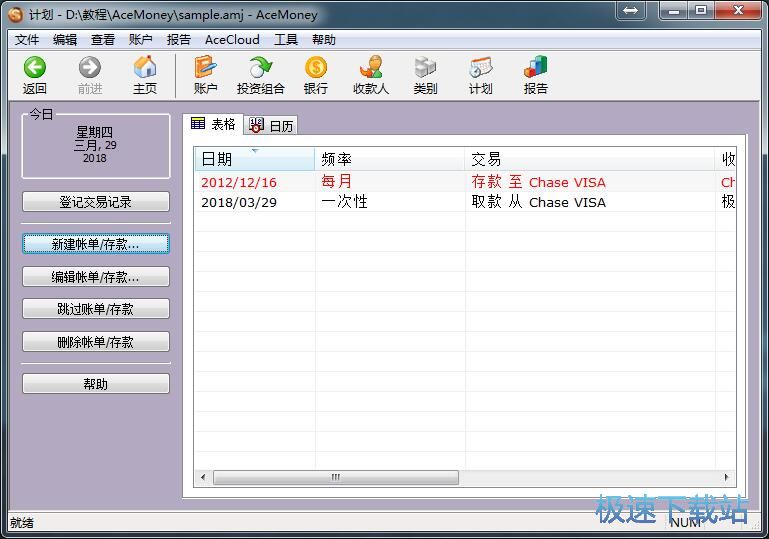Close the AceMoney window

pyautogui.click(x=738, y=10)
